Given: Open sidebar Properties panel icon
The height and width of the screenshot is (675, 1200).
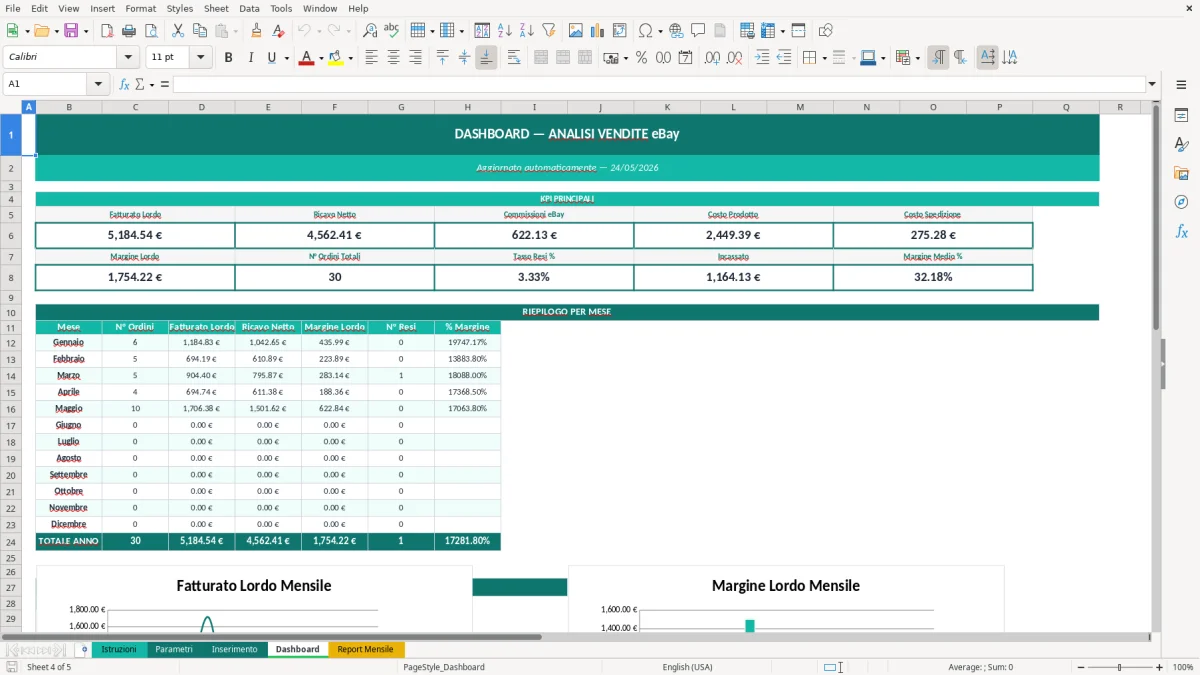Looking at the screenshot, I should (x=1181, y=116).
